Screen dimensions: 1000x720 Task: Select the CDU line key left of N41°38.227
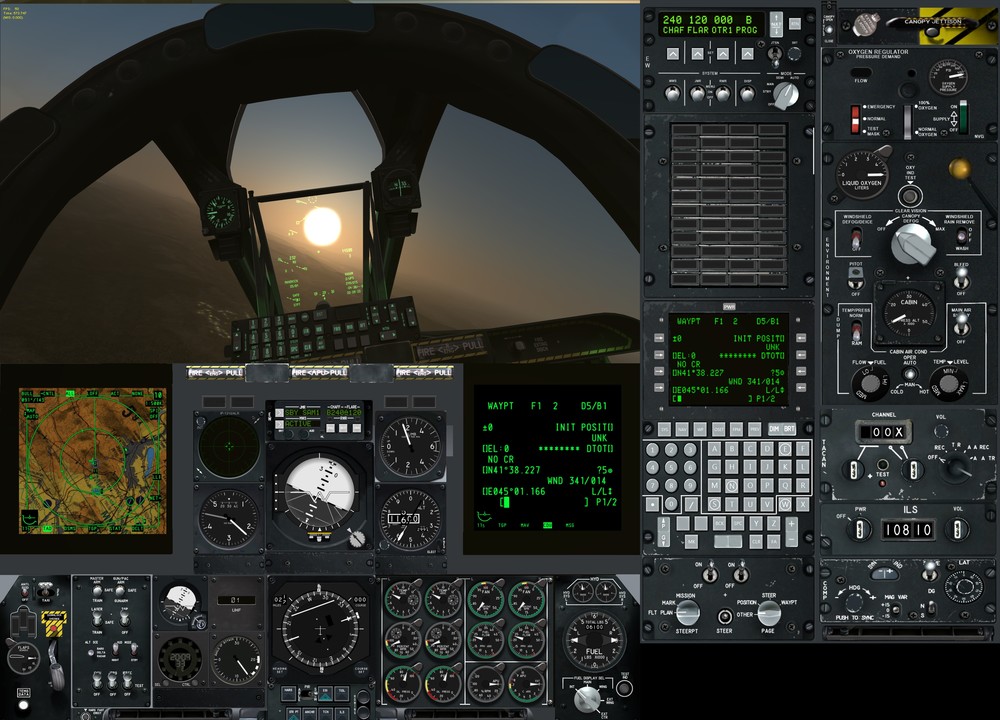(x=659, y=371)
